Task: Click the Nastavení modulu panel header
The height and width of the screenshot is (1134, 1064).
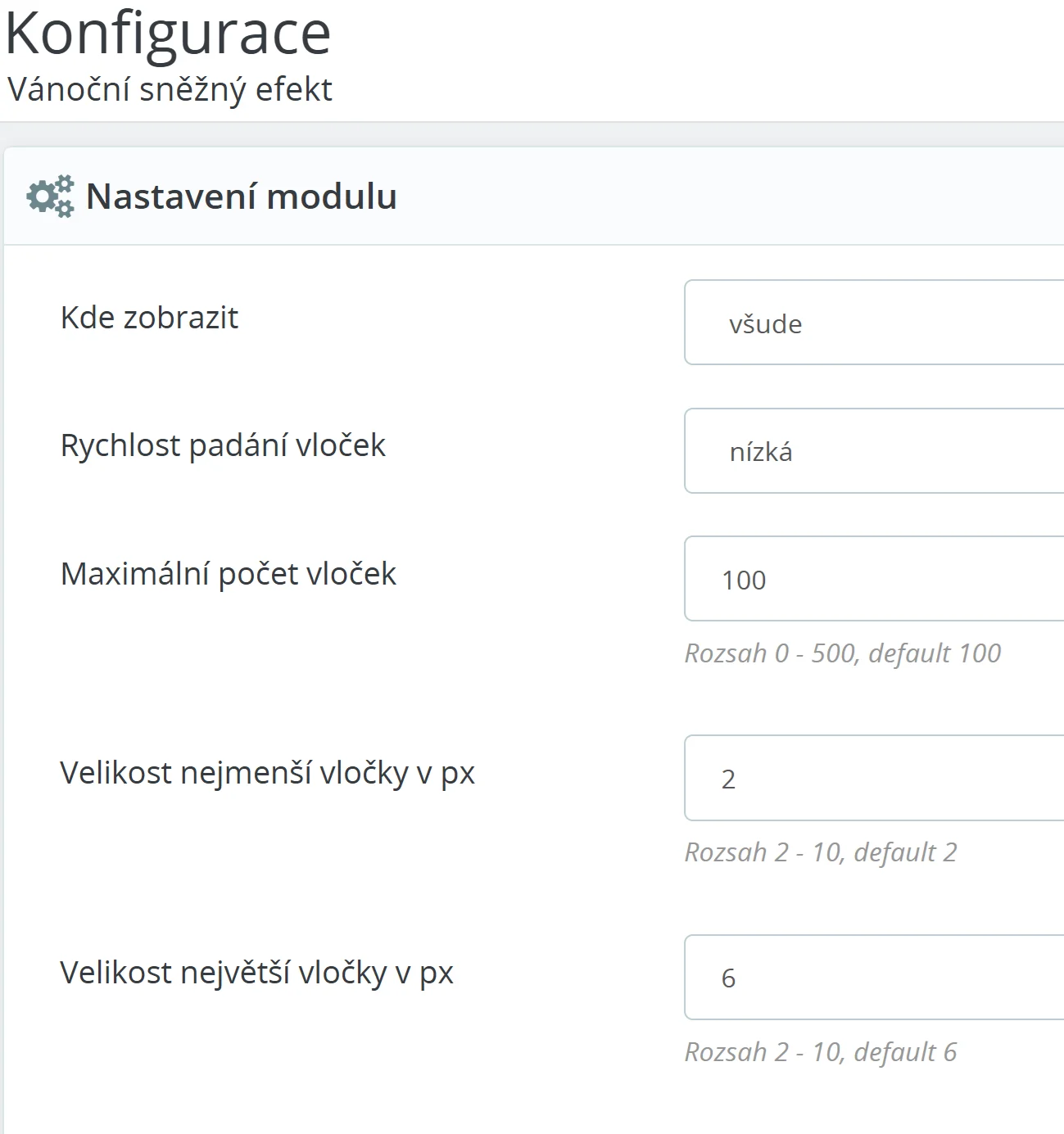Action: [241, 197]
